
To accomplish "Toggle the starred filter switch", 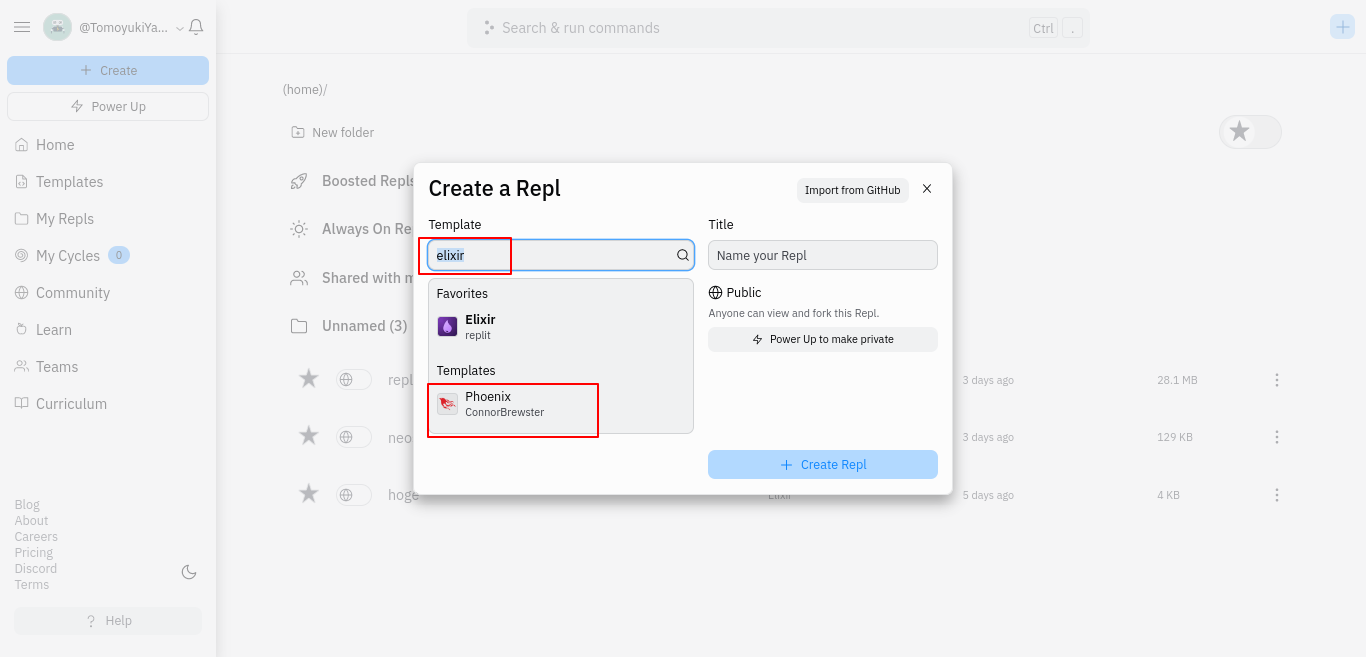I will [1250, 131].
